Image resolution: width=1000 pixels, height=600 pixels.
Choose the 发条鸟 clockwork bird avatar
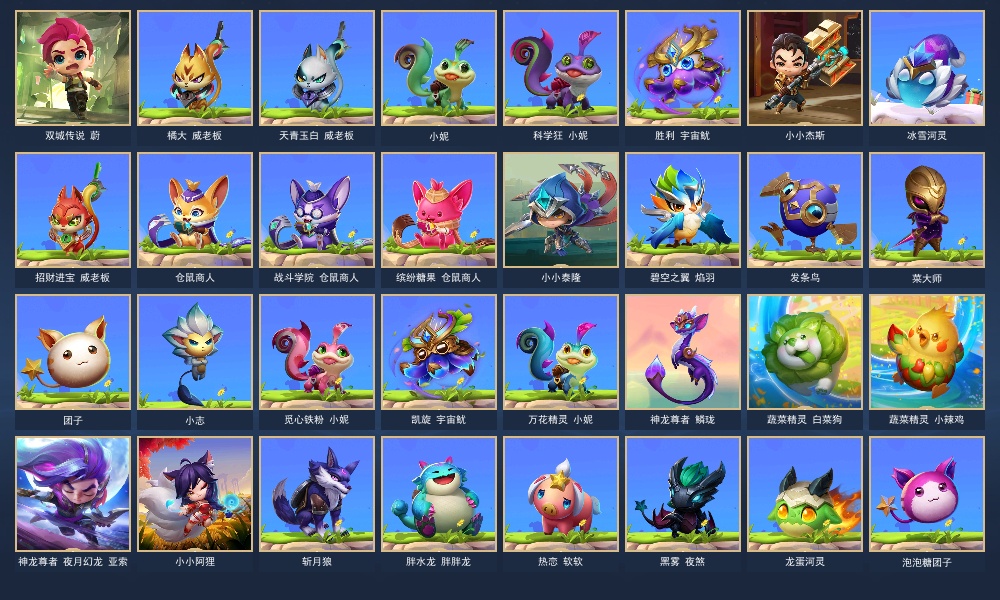(805, 210)
